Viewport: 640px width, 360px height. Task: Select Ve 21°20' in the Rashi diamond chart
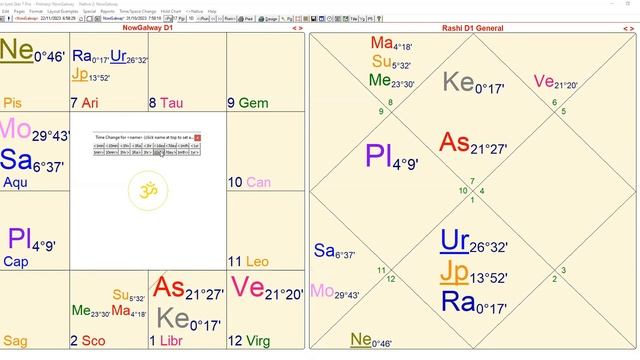556,82
